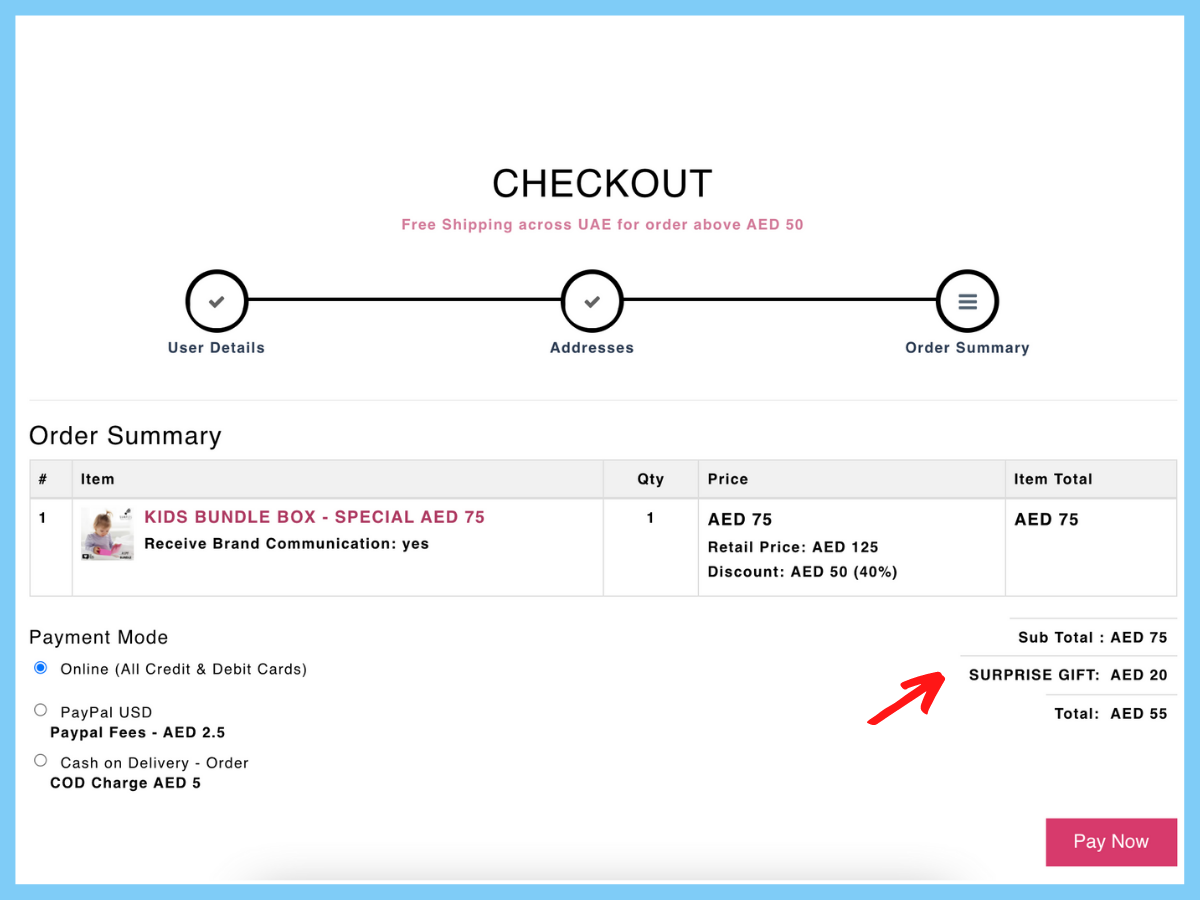Go to the User Details step label
Screen dimensions: 1200x900
pyautogui.click(x=216, y=348)
